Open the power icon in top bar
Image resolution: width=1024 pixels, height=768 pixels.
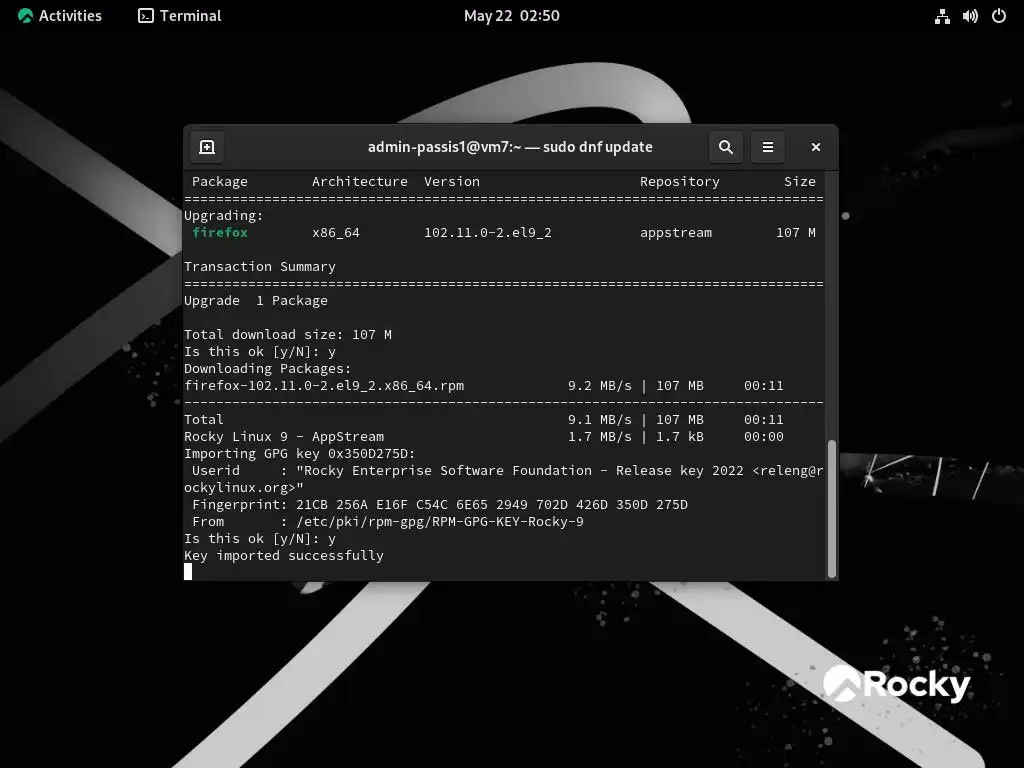tap(999, 16)
